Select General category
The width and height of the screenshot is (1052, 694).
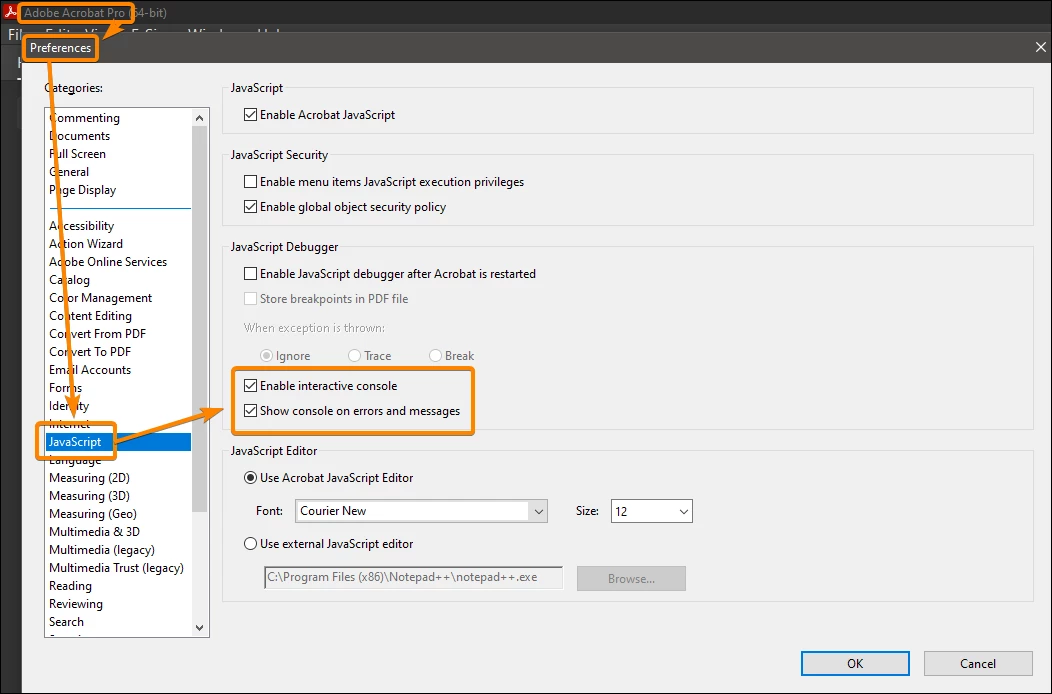(x=68, y=172)
